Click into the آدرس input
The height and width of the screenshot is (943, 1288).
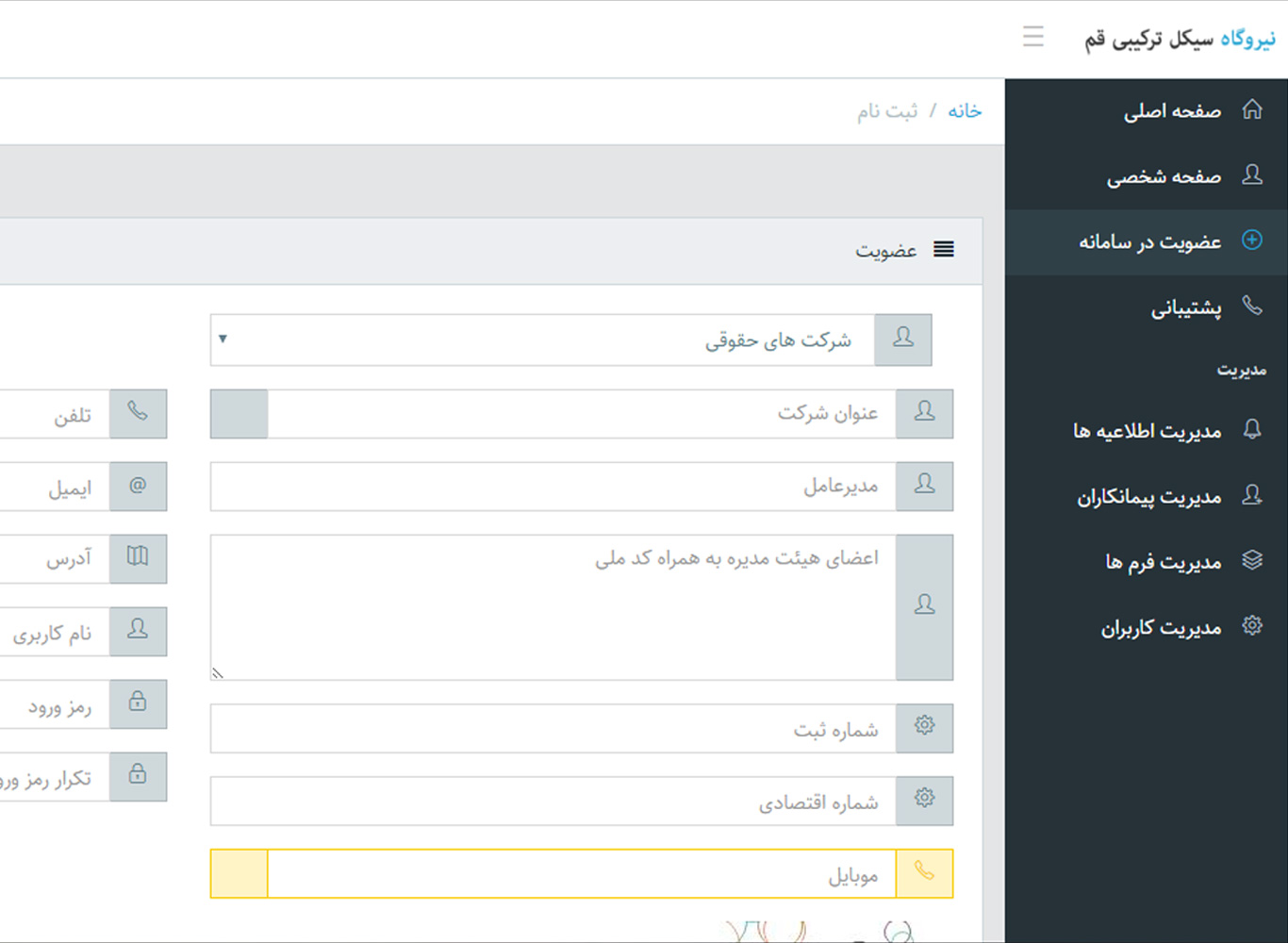point(55,559)
